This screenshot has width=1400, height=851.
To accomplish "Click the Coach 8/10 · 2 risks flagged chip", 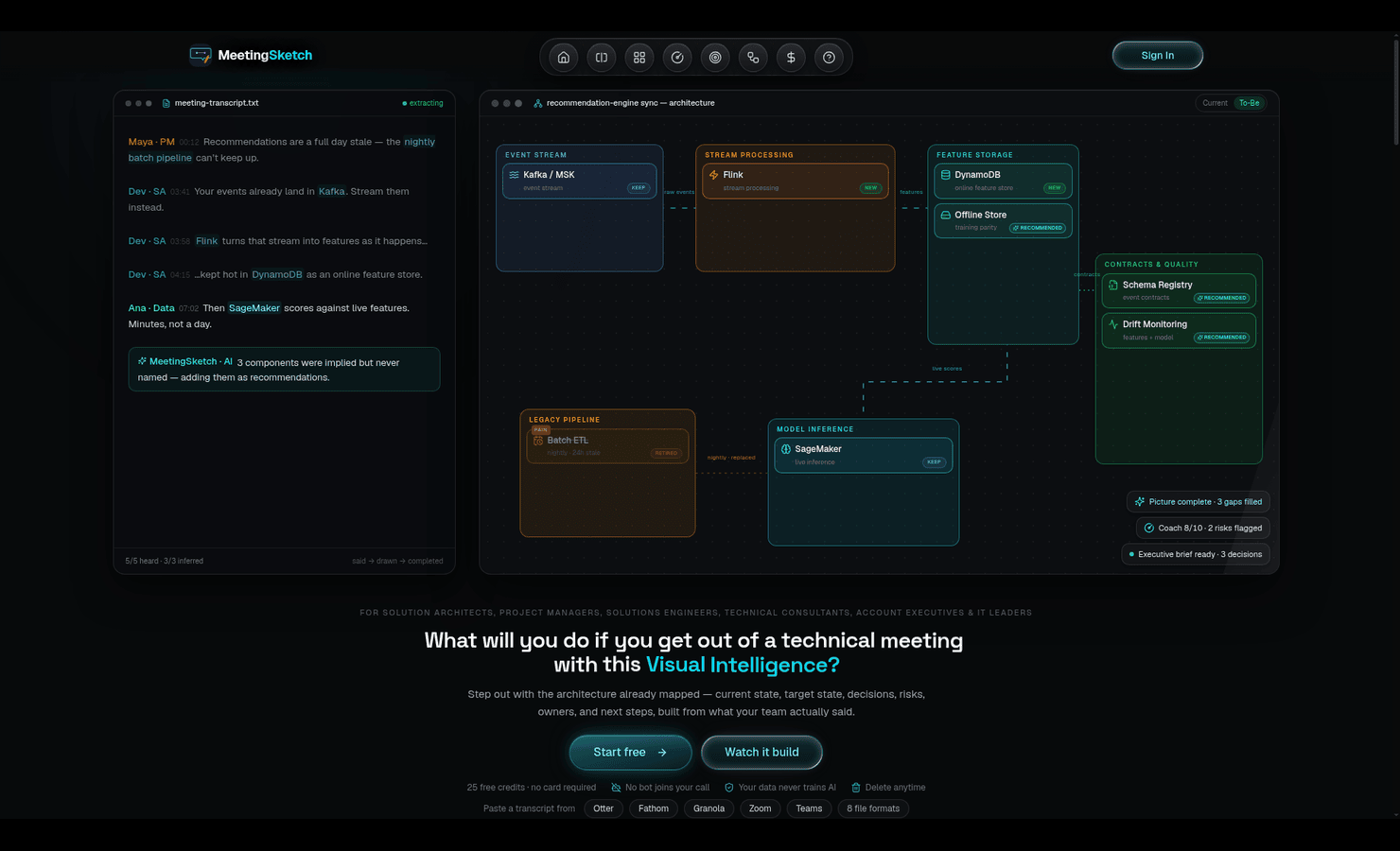I will click(x=1203, y=529).
